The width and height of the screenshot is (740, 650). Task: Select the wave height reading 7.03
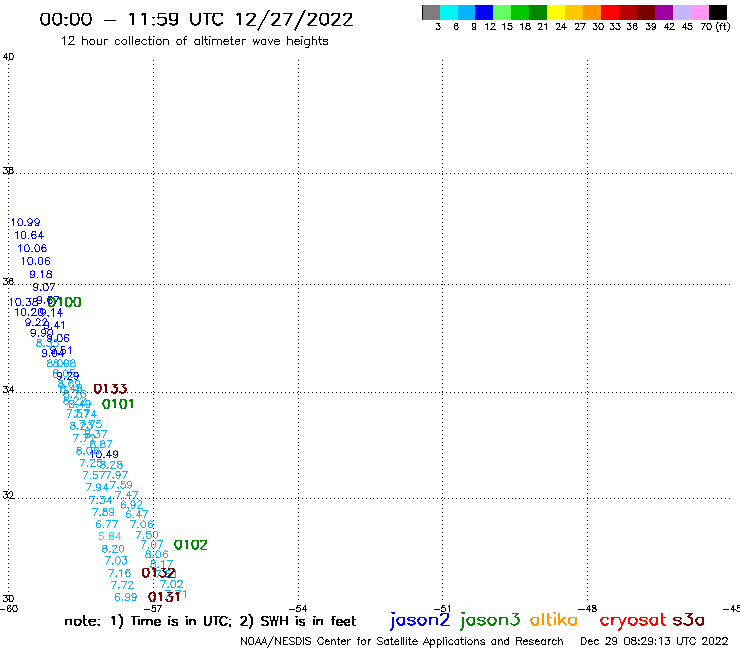[116, 561]
